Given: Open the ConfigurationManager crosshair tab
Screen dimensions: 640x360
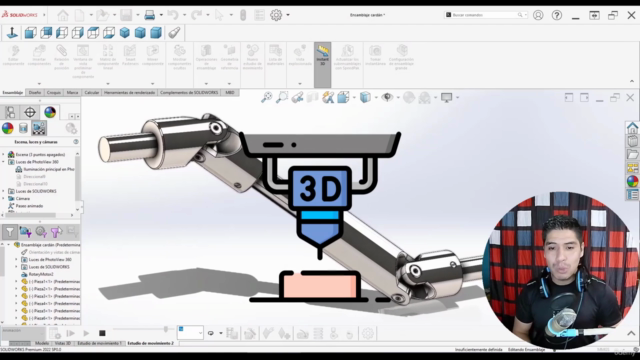Looking at the screenshot, I should click(30, 112).
